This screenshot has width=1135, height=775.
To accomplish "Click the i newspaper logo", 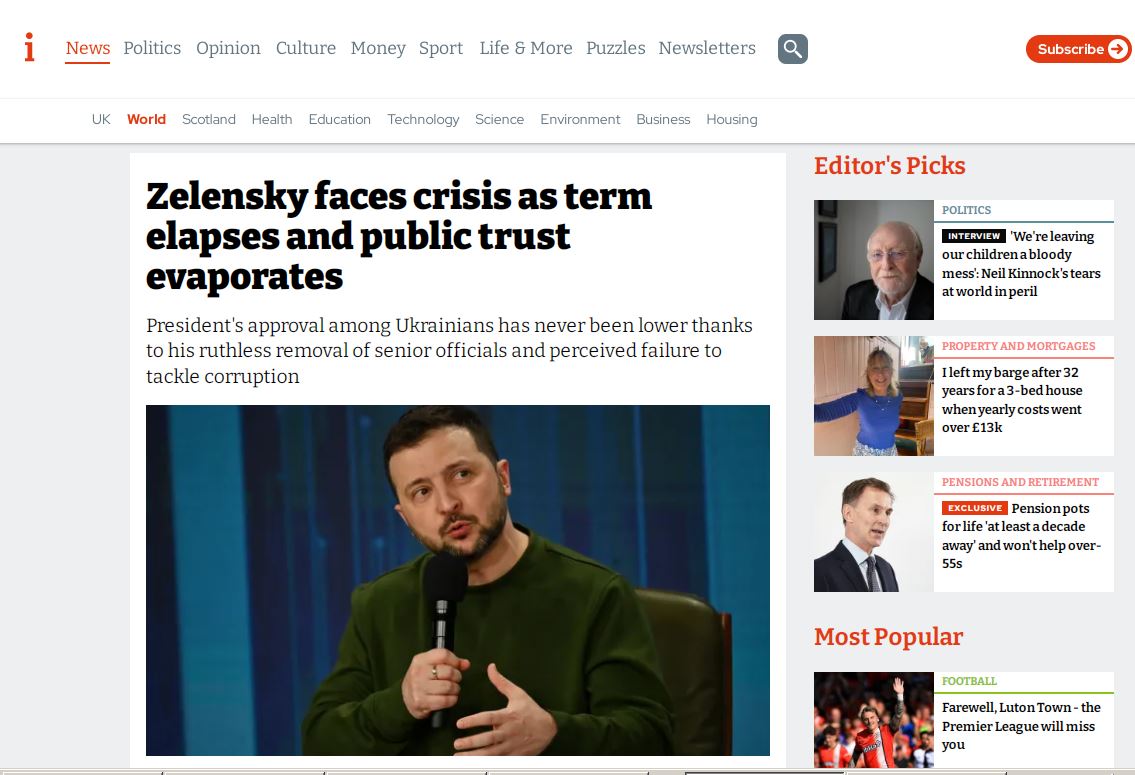I will pyautogui.click(x=29, y=48).
